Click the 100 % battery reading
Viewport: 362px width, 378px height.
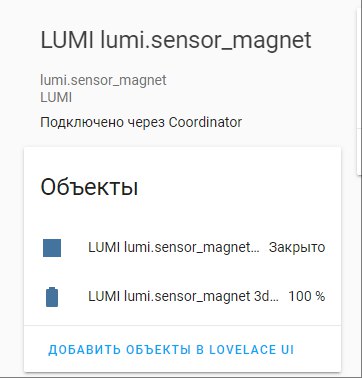click(307, 296)
